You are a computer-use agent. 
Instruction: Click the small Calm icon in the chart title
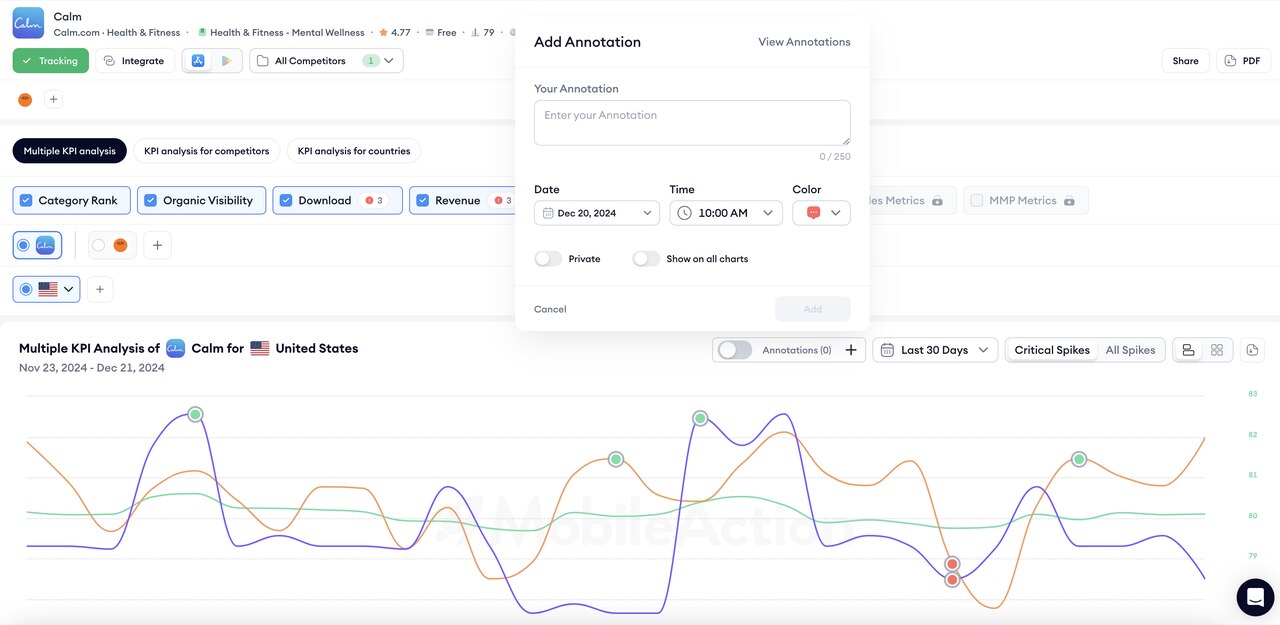[176, 348]
